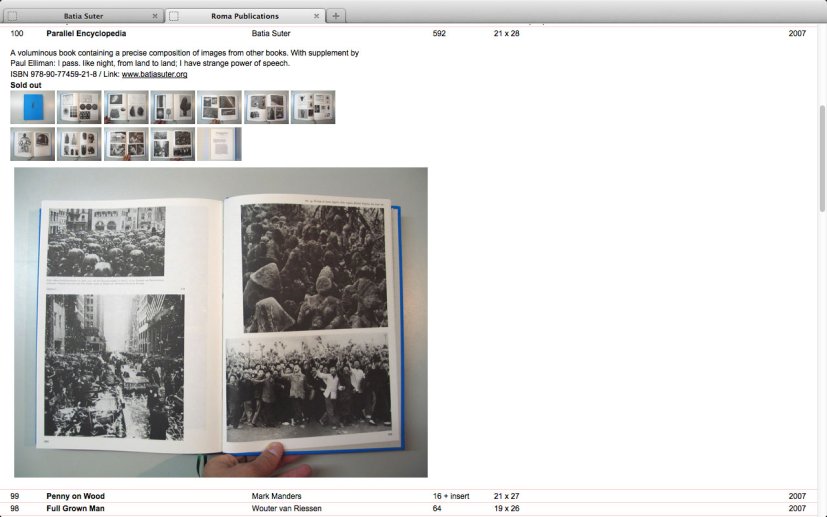Click the Parallel Encyclopedia title
This screenshot has height=517, width=827.
pos(86,33)
